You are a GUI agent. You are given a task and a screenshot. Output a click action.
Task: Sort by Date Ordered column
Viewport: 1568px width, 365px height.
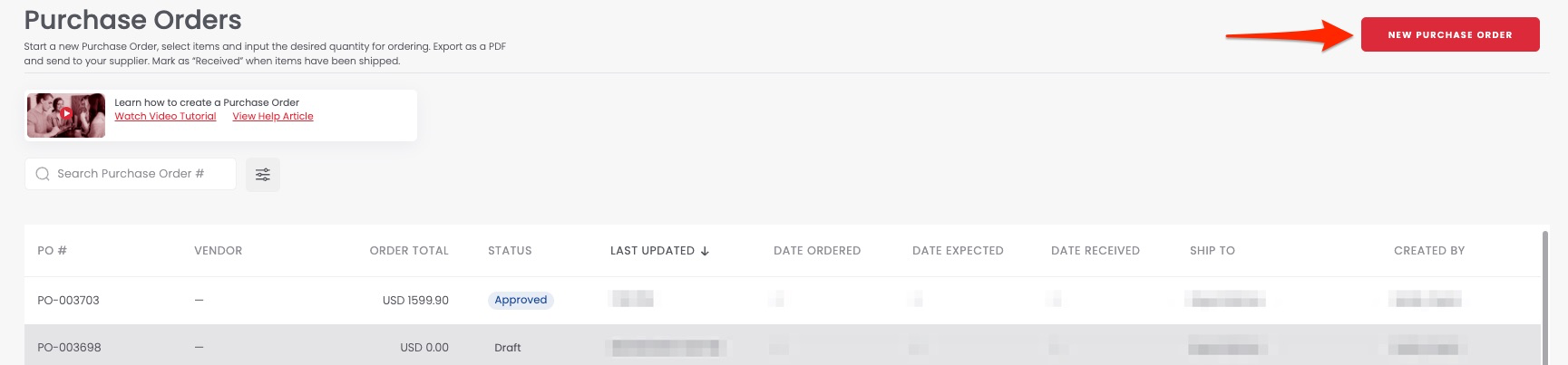[x=816, y=251]
